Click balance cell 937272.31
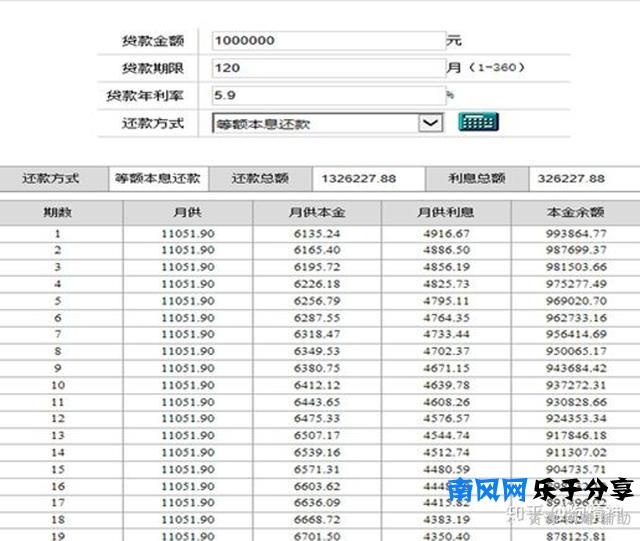The width and height of the screenshot is (640, 541). [576, 385]
